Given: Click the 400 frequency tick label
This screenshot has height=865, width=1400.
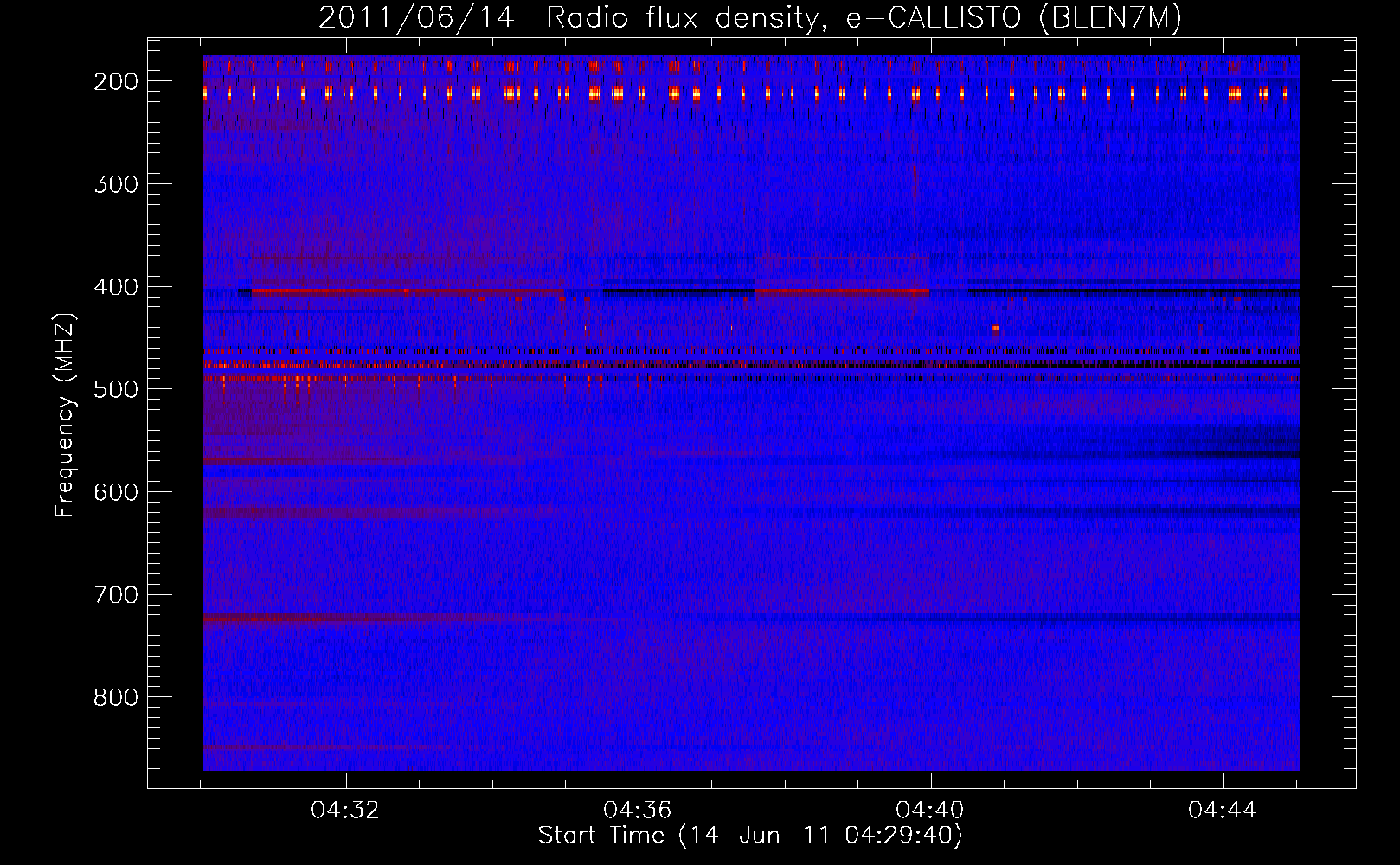Looking at the screenshot, I should pos(116,287).
